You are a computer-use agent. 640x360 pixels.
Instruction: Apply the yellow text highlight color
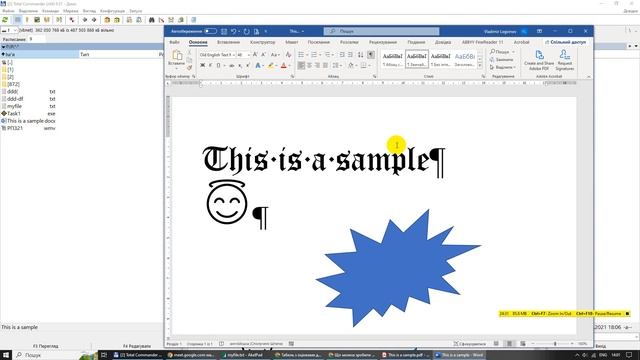[271, 65]
